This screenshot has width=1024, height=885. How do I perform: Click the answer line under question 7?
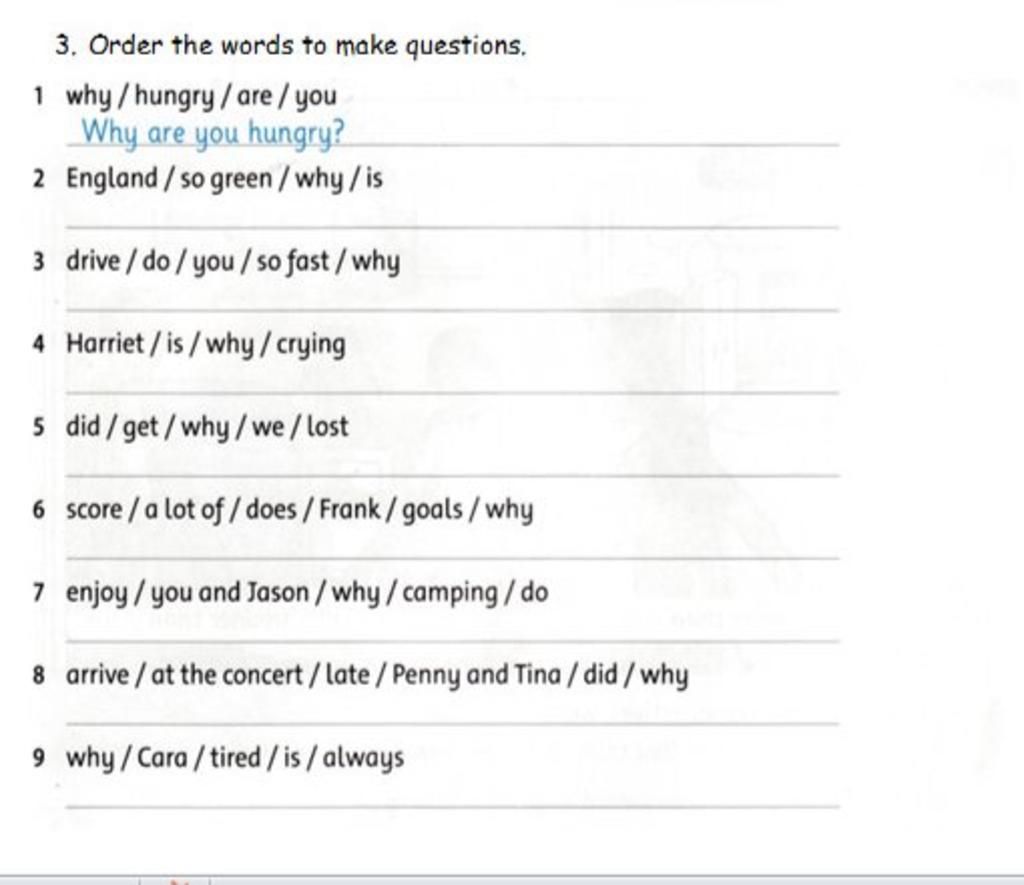coord(453,641)
